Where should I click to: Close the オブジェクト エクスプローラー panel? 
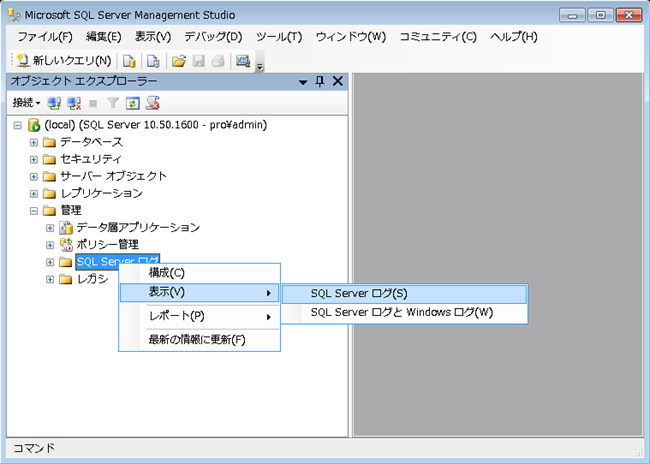click(338, 81)
